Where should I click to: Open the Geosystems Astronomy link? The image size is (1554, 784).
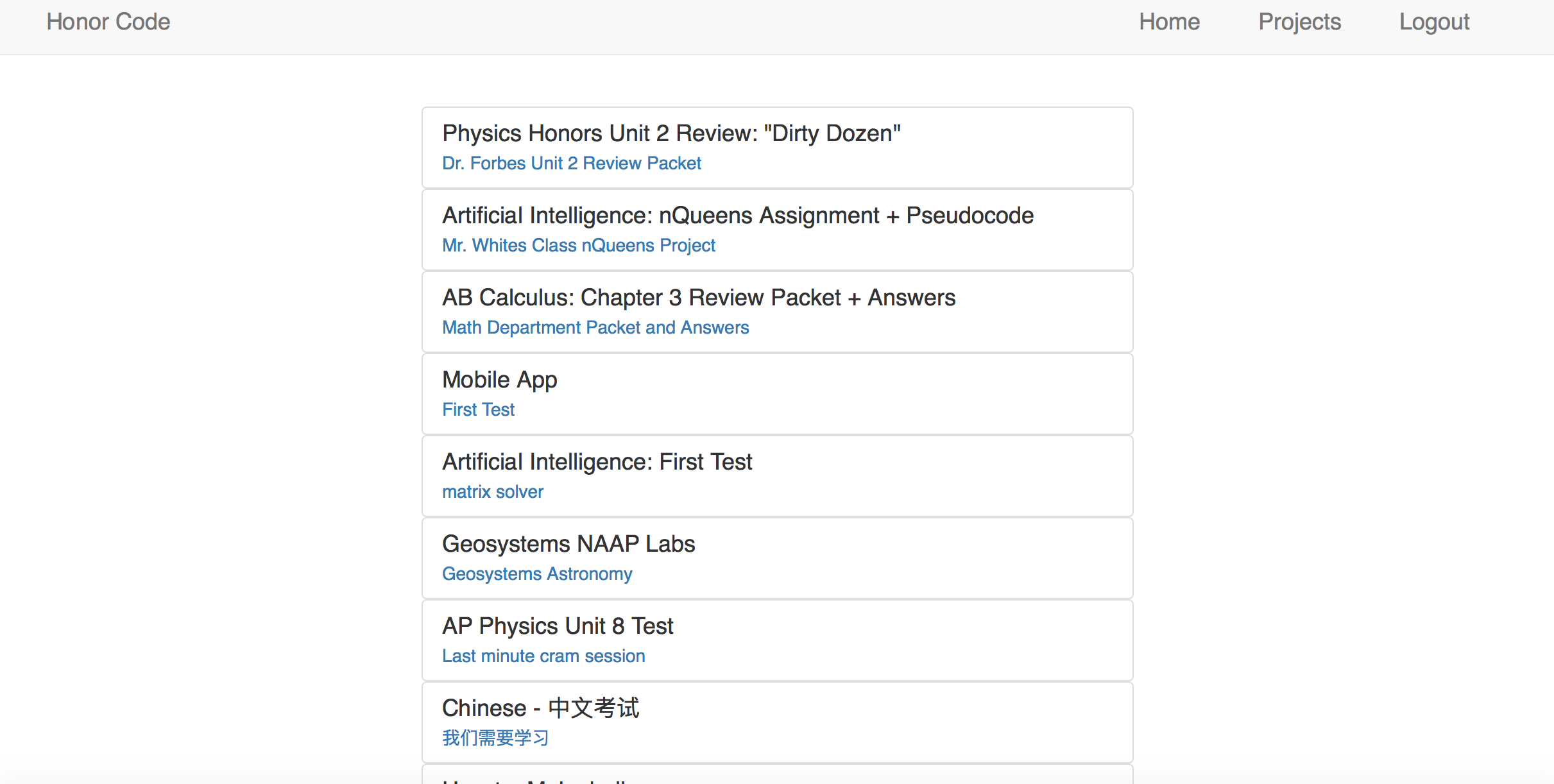(x=536, y=574)
